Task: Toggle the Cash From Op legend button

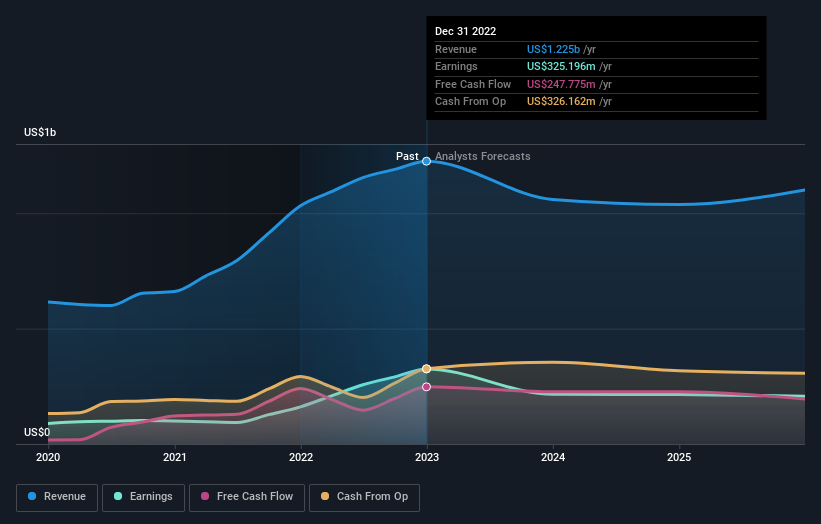Action: 364,497
